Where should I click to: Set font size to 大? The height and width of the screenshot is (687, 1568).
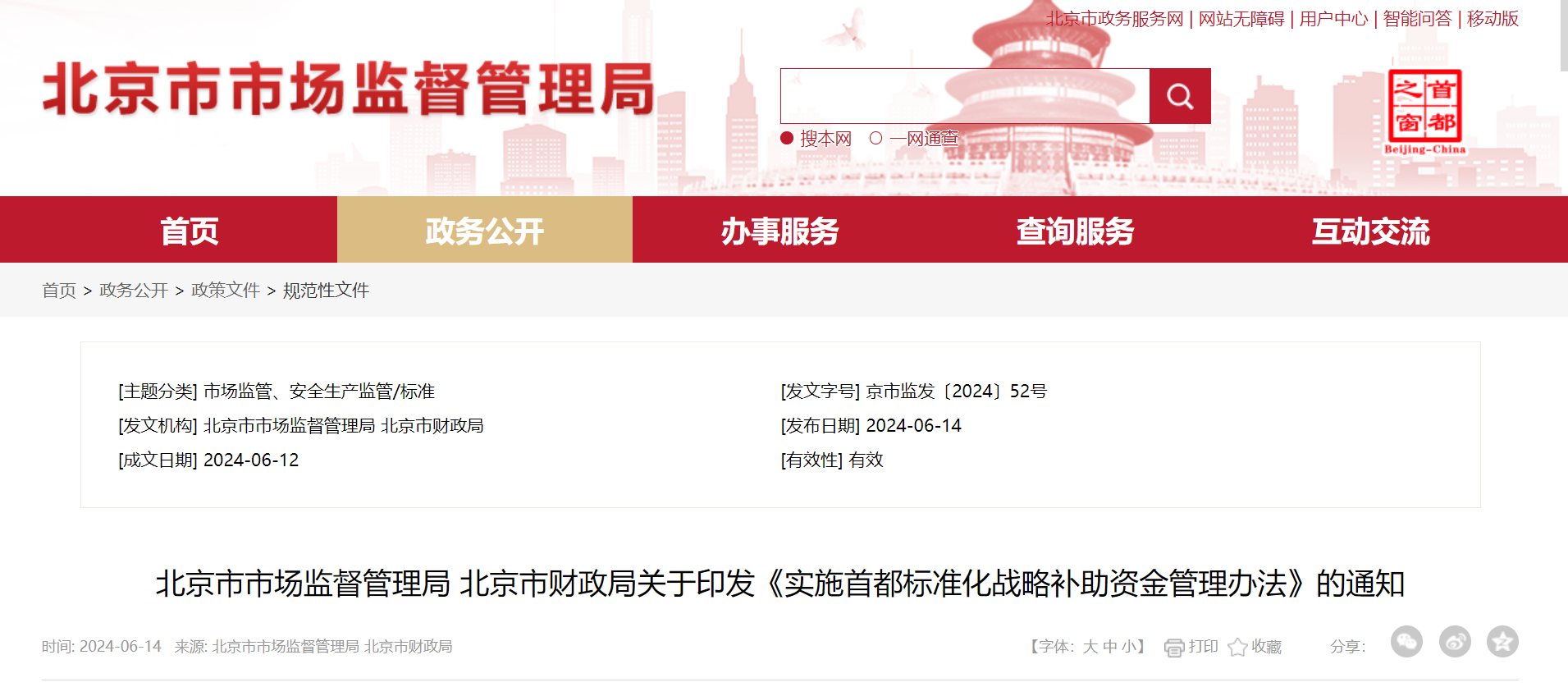[x=1090, y=647]
